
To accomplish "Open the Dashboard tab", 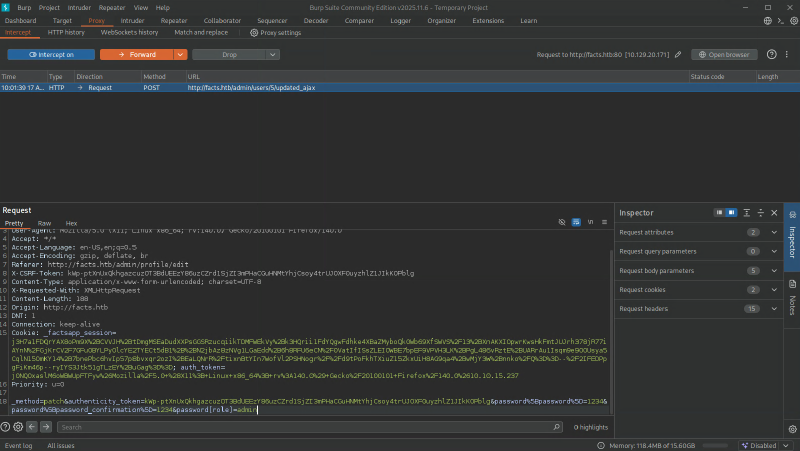I will click(20, 21).
